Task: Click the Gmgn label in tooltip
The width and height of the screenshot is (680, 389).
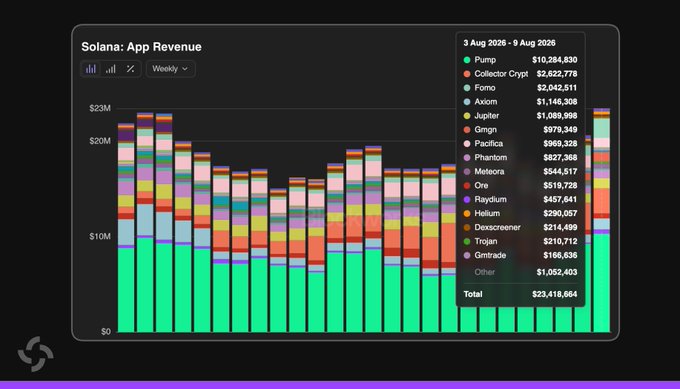Action: tap(485, 130)
